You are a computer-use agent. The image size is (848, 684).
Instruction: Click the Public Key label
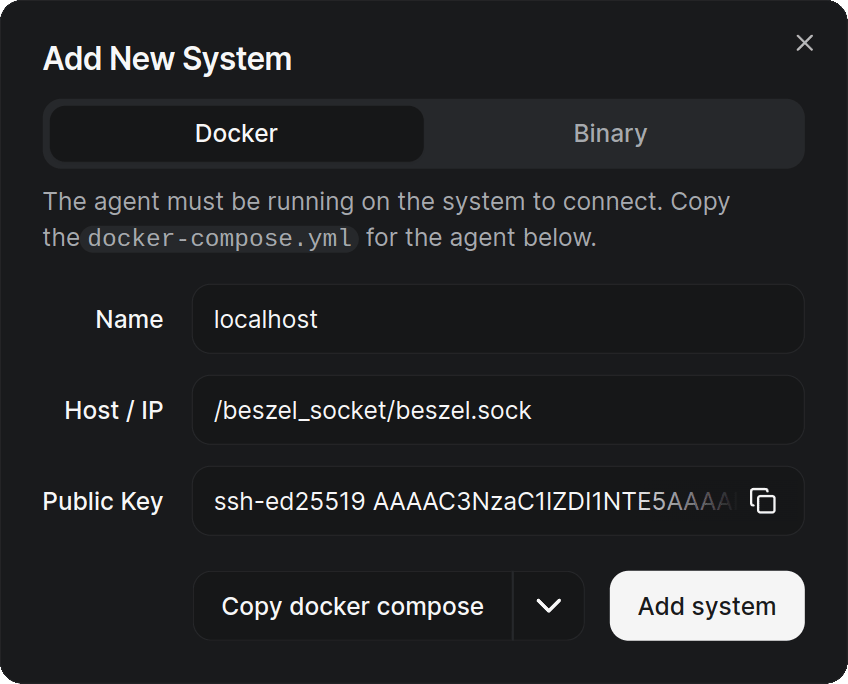pos(102,501)
